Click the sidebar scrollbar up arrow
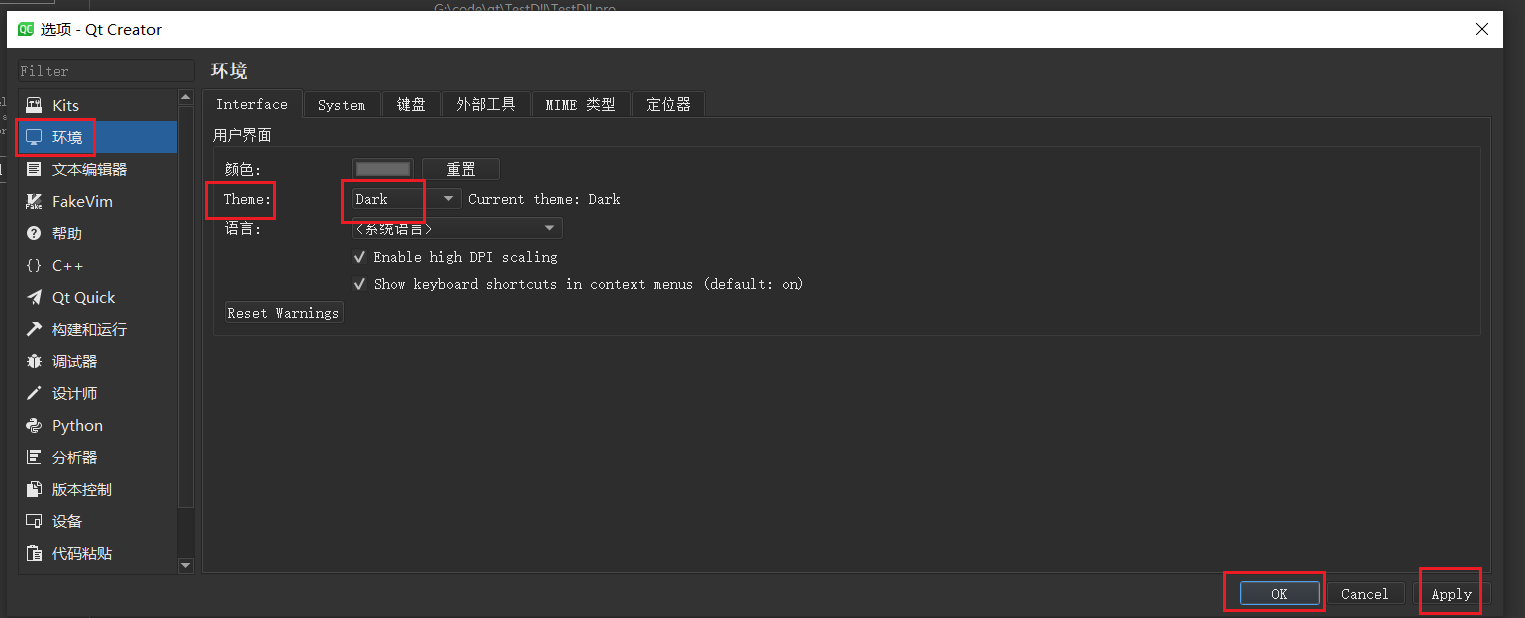Screen dimensions: 1525x618 click(185, 98)
